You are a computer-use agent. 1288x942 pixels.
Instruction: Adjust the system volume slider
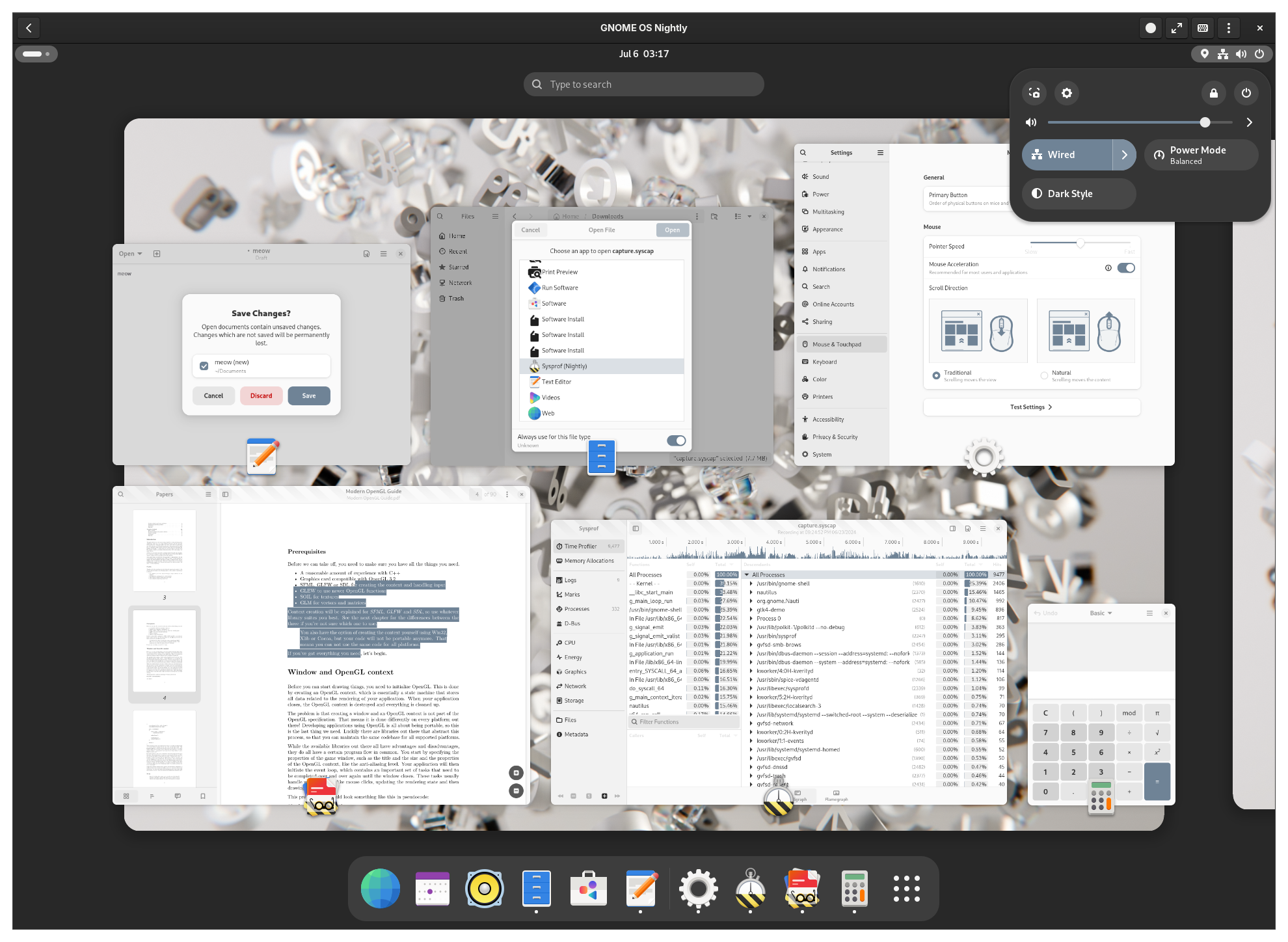pos(1204,122)
